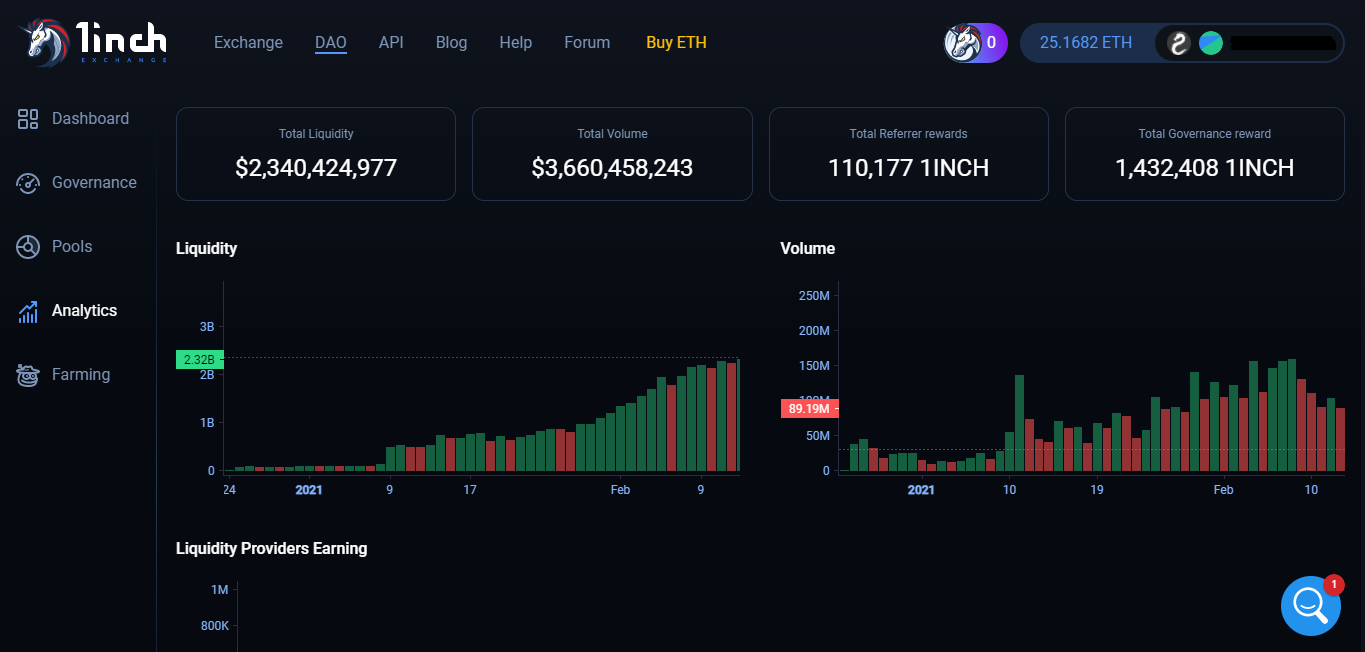Open the chat support bubble
Screen dimensions: 1365x652
[1310, 605]
